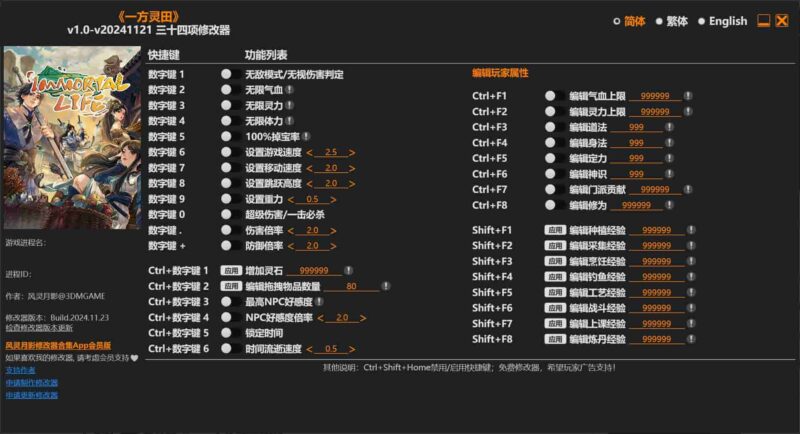Click the info icon beside 增加灵石 value

click(x=348, y=270)
